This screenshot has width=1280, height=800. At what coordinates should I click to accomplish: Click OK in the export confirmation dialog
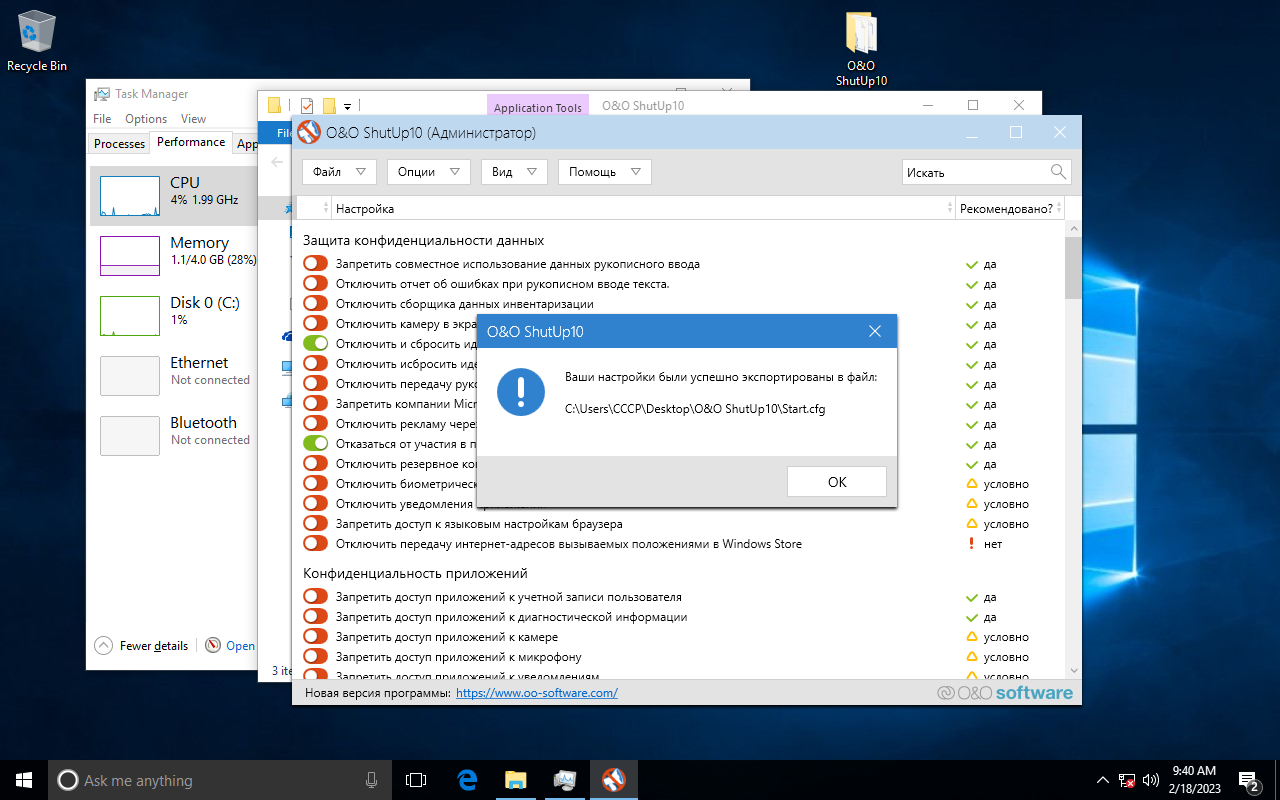click(837, 482)
